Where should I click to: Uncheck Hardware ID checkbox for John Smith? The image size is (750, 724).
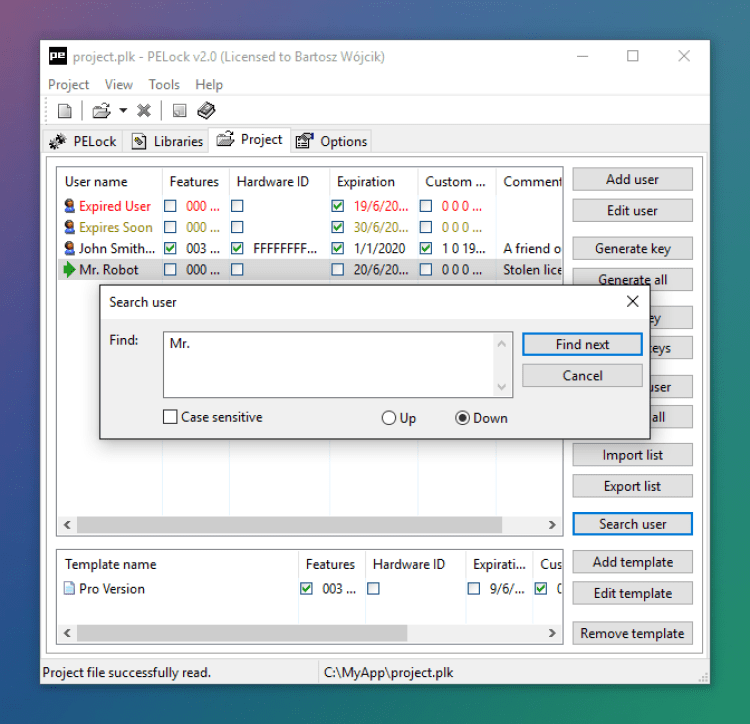tap(237, 248)
